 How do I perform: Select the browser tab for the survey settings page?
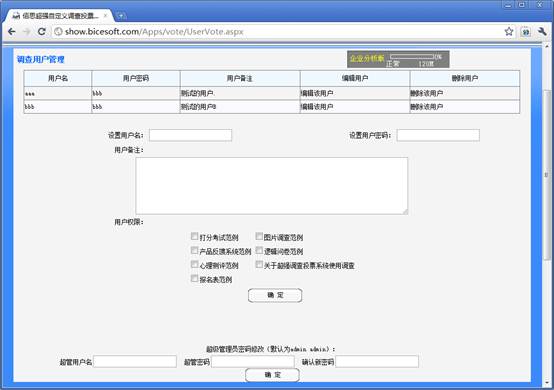pos(58,16)
